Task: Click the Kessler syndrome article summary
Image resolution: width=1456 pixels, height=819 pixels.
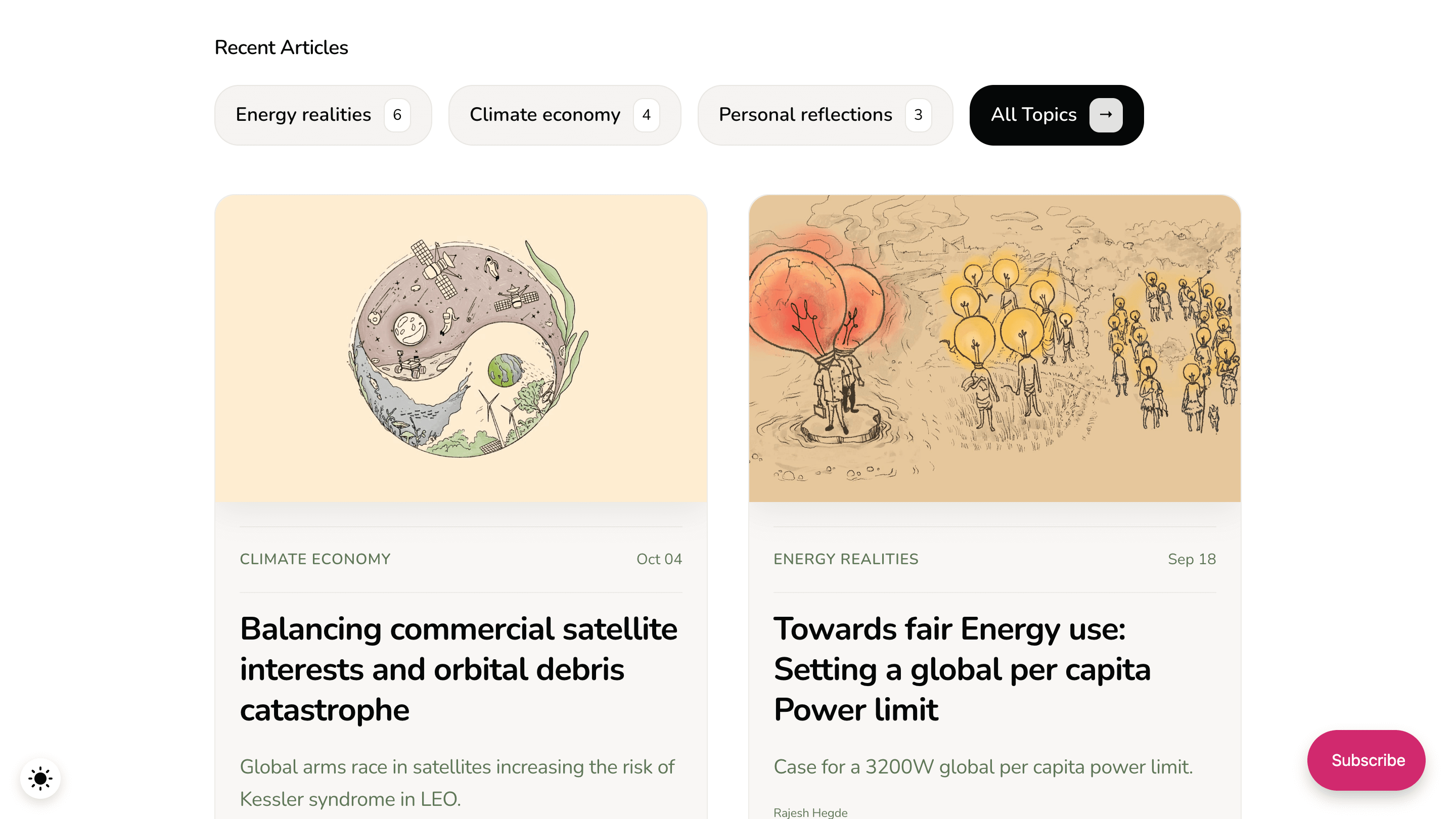Action: 457,782
